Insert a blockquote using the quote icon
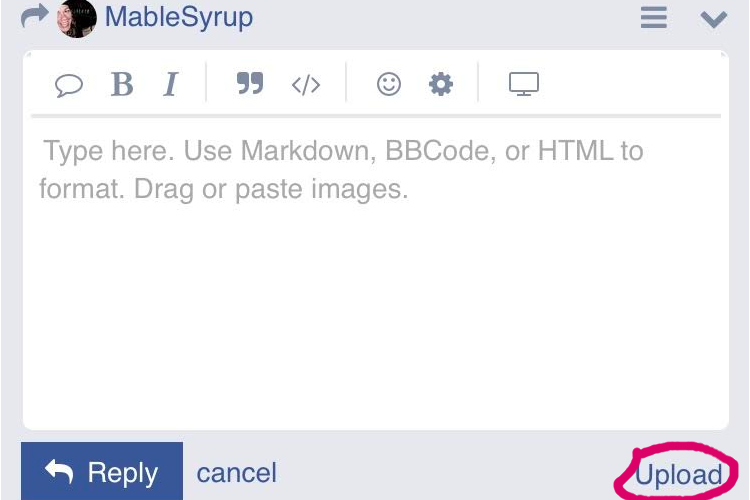The width and height of the screenshot is (750, 500). pyautogui.click(x=250, y=83)
